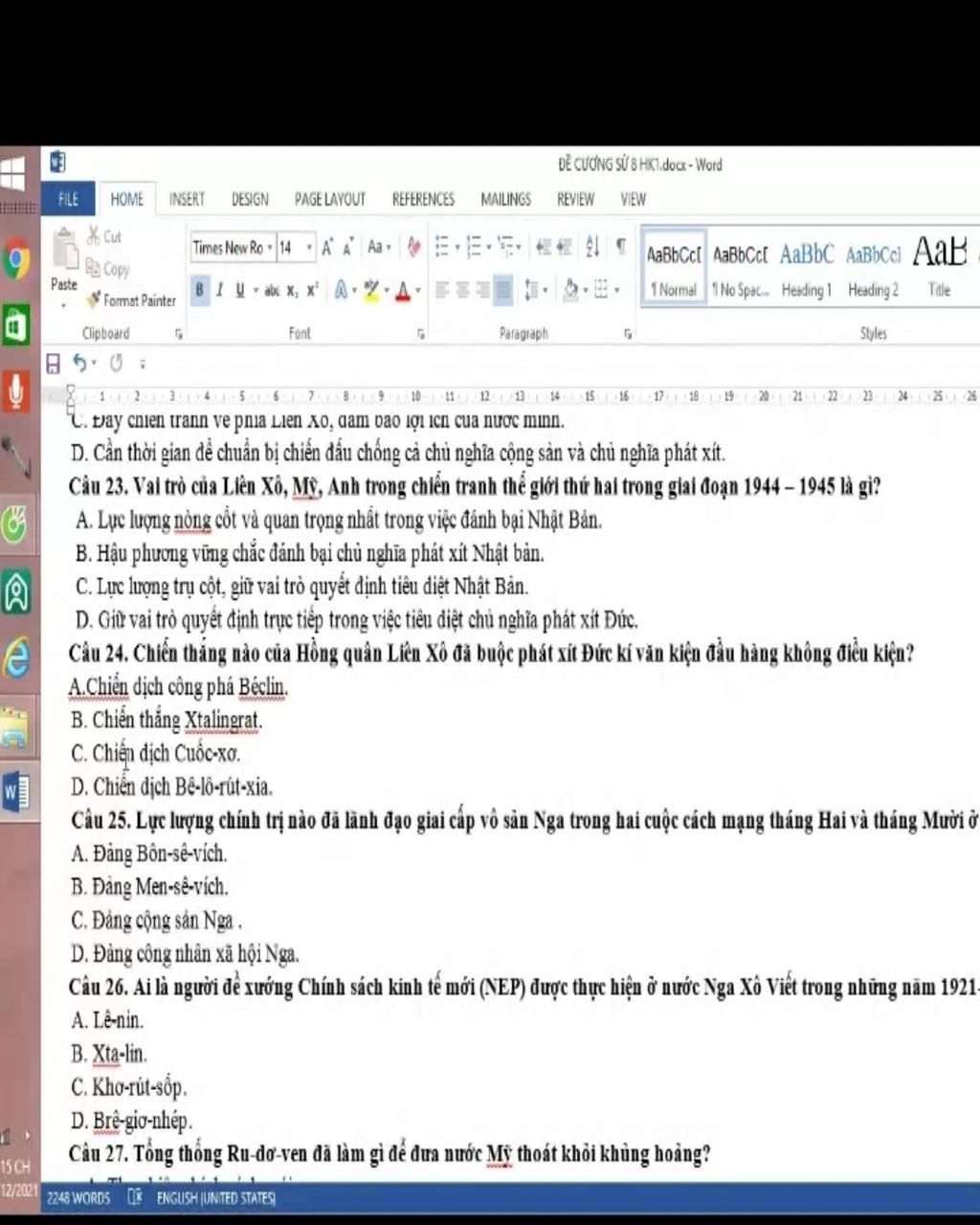The image size is (980, 1225).
Task: Toggle Italic formatting
Action: point(220,290)
